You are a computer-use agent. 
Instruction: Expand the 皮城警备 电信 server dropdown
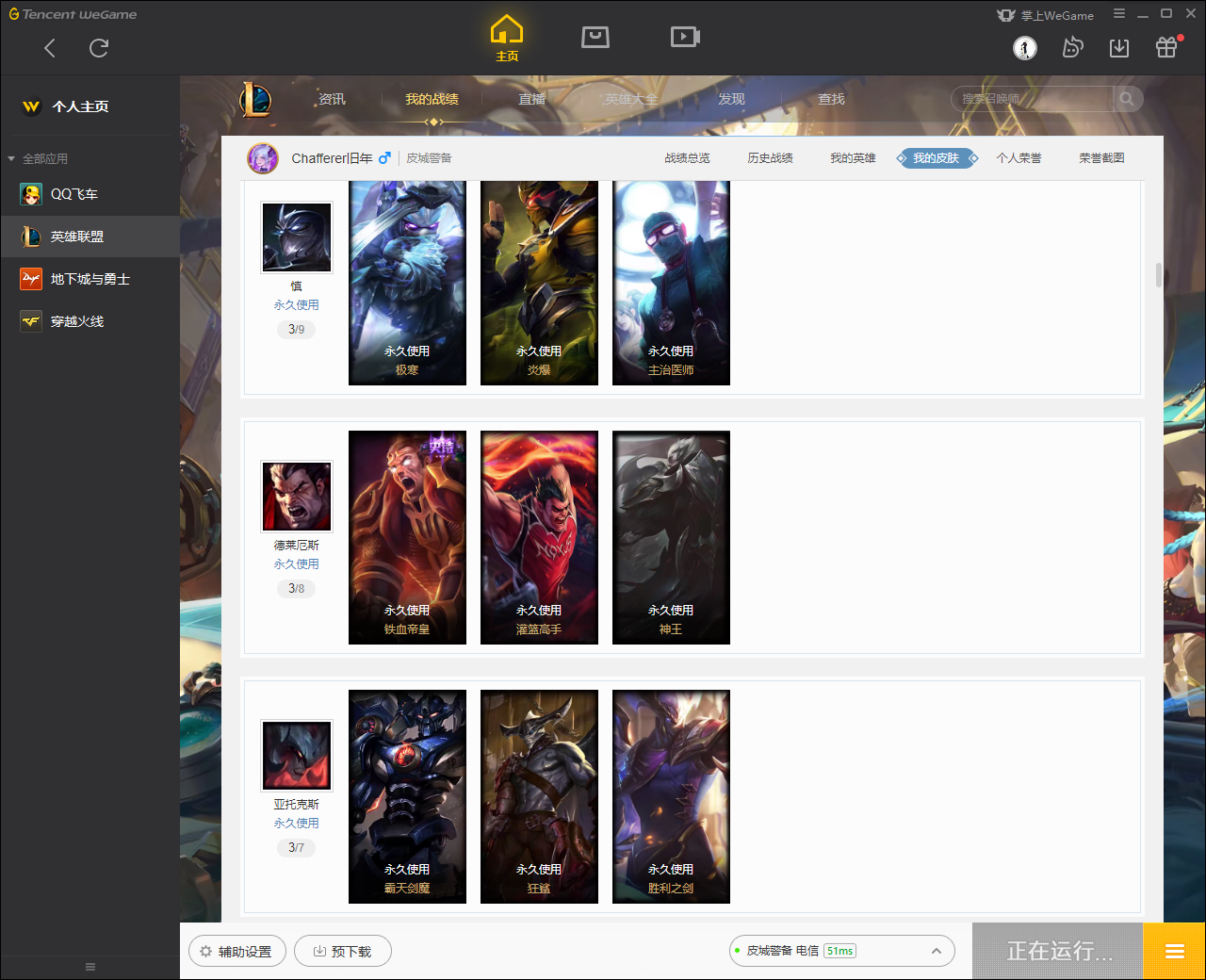click(x=842, y=952)
